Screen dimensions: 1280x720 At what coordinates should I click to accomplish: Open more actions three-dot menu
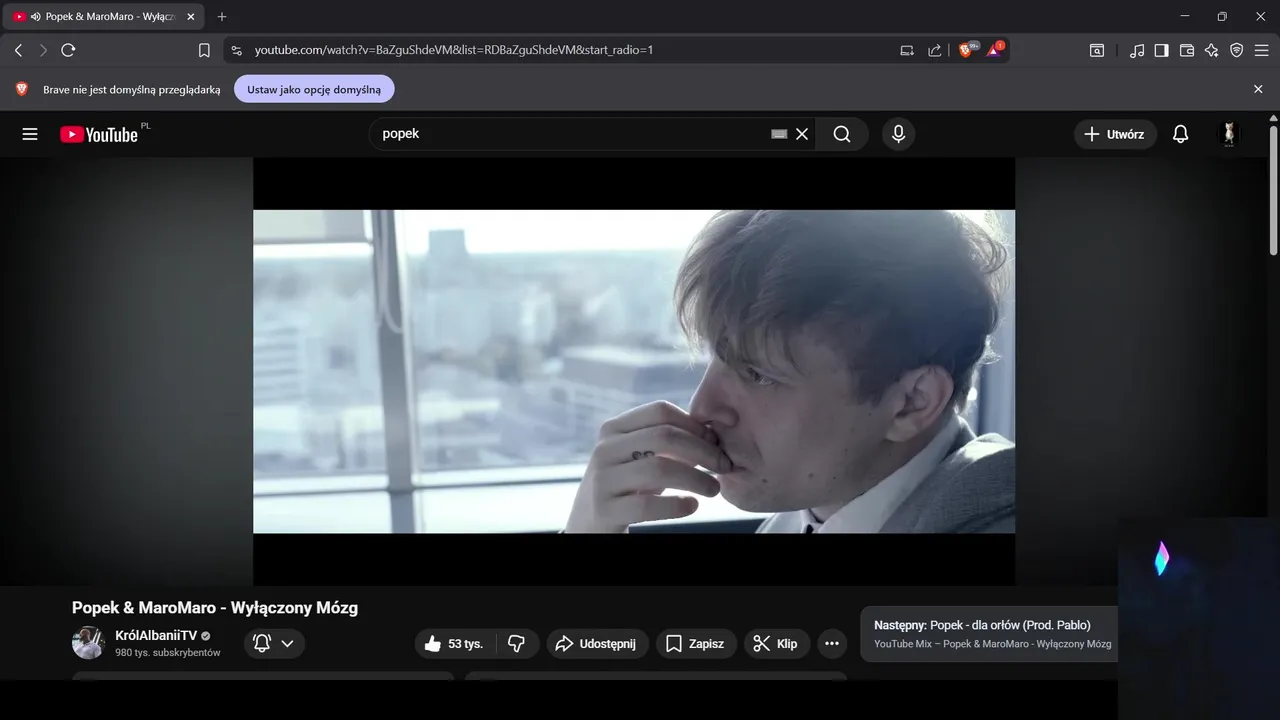pos(832,644)
